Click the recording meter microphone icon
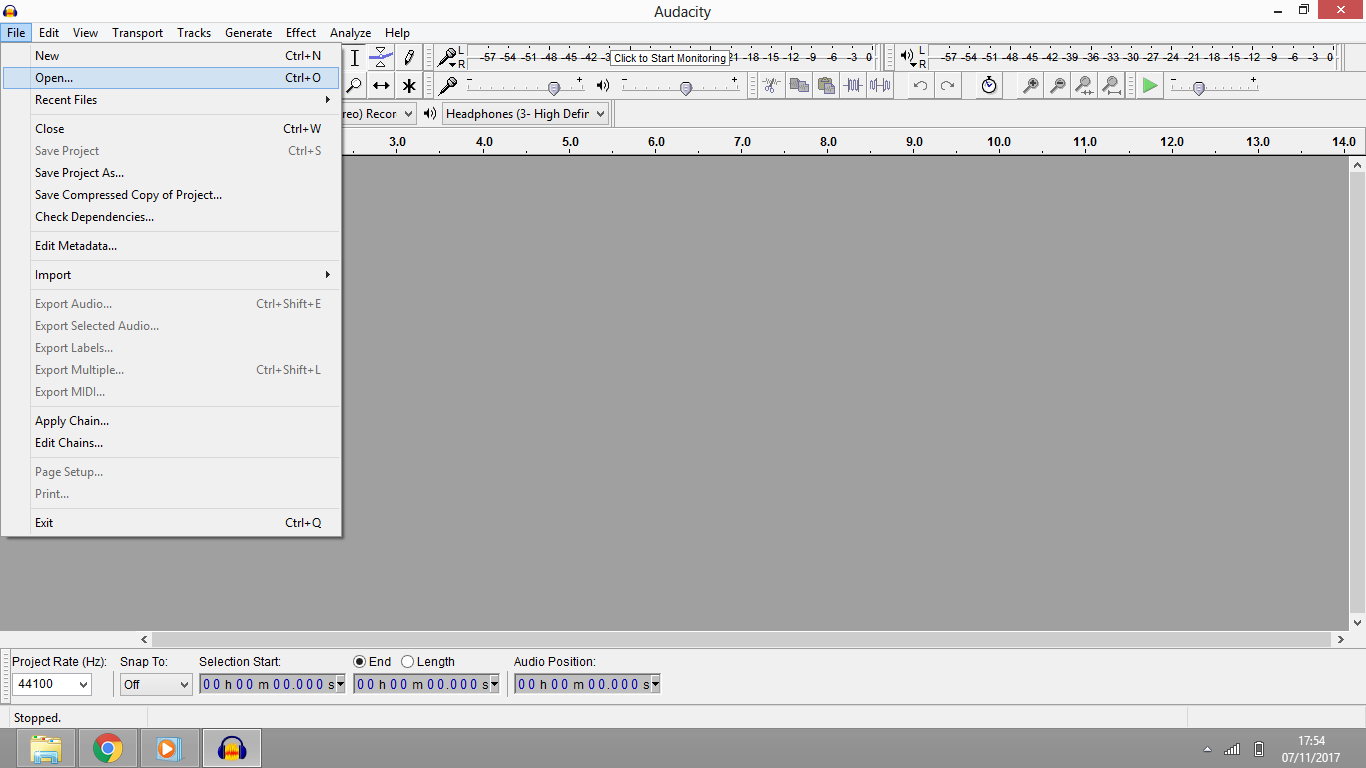 point(448,57)
